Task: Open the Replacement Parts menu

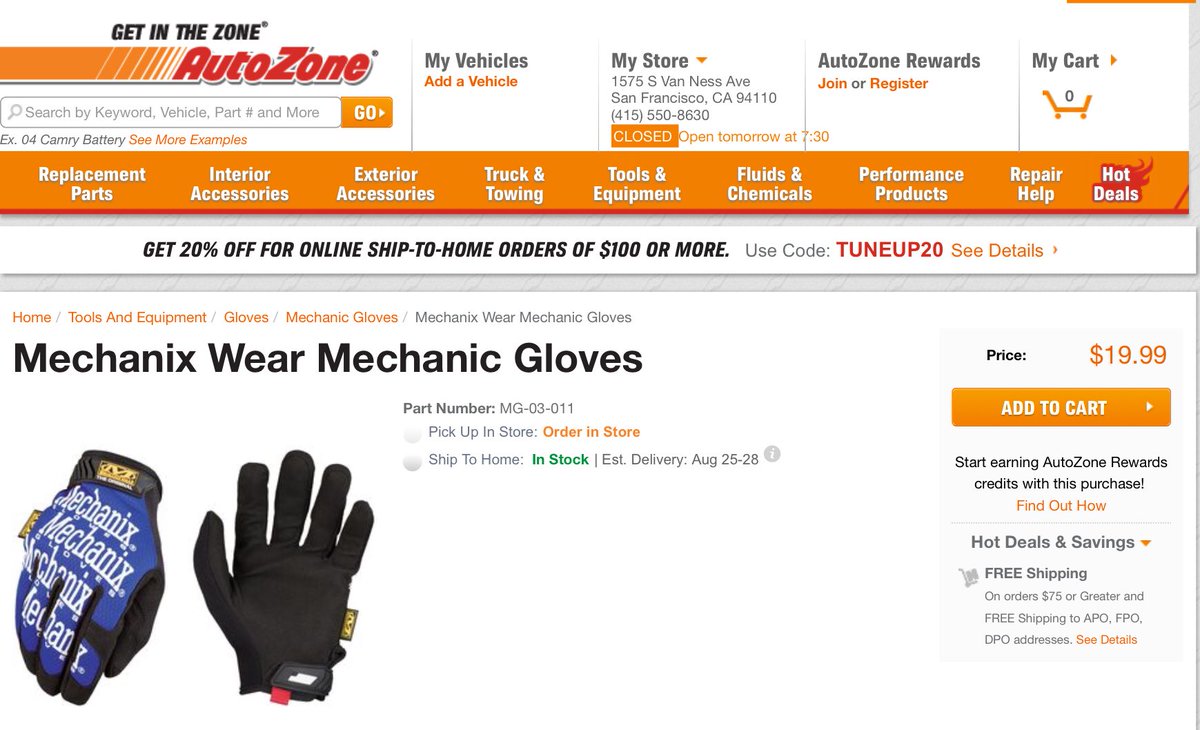Action: click(x=92, y=184)
